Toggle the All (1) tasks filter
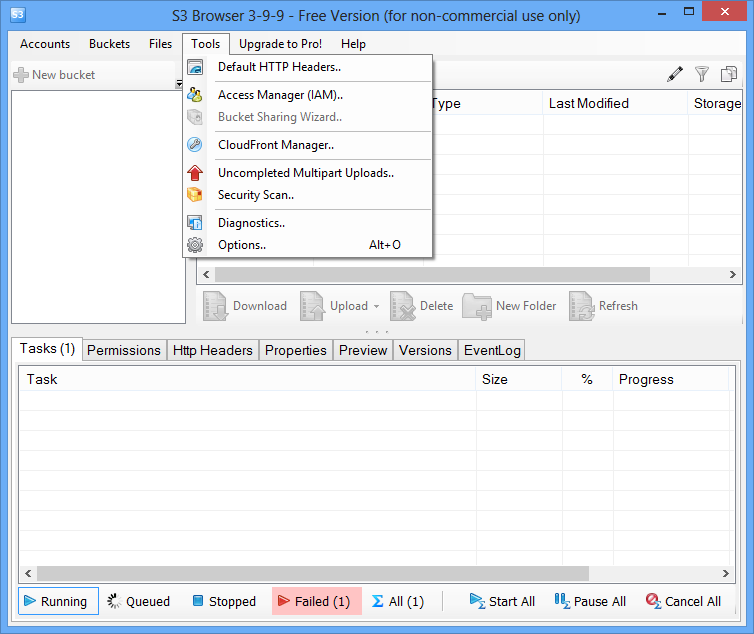Screen dimensions: 754x634 (398, 601)
